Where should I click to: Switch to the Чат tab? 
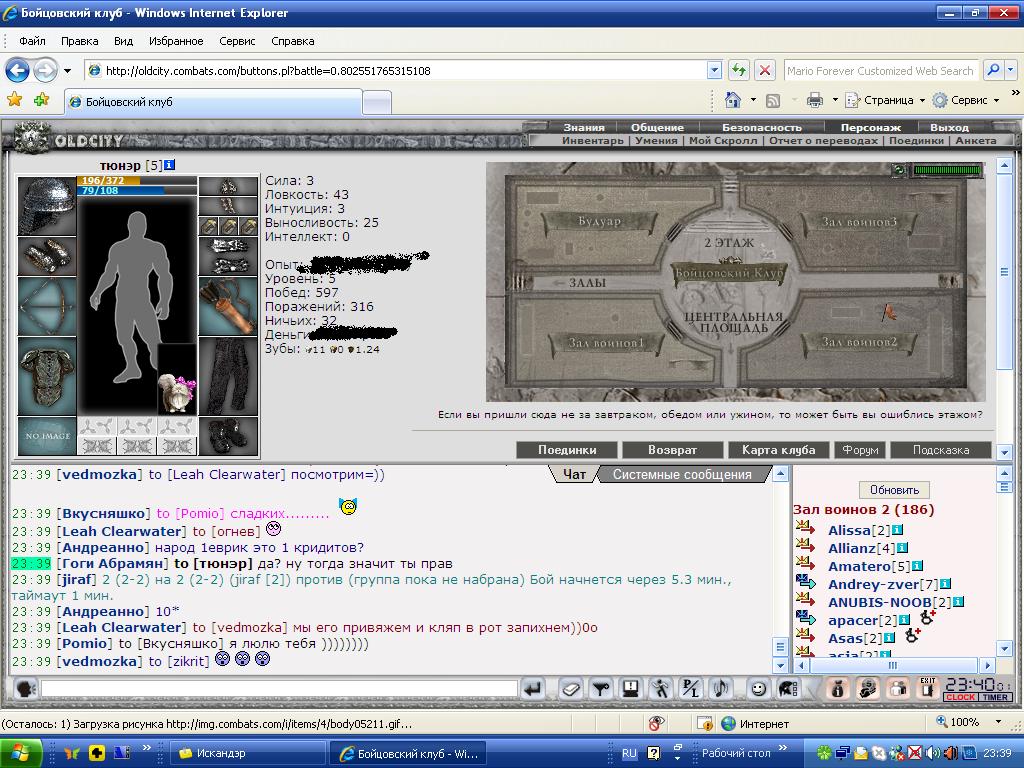tap(575, 475)
